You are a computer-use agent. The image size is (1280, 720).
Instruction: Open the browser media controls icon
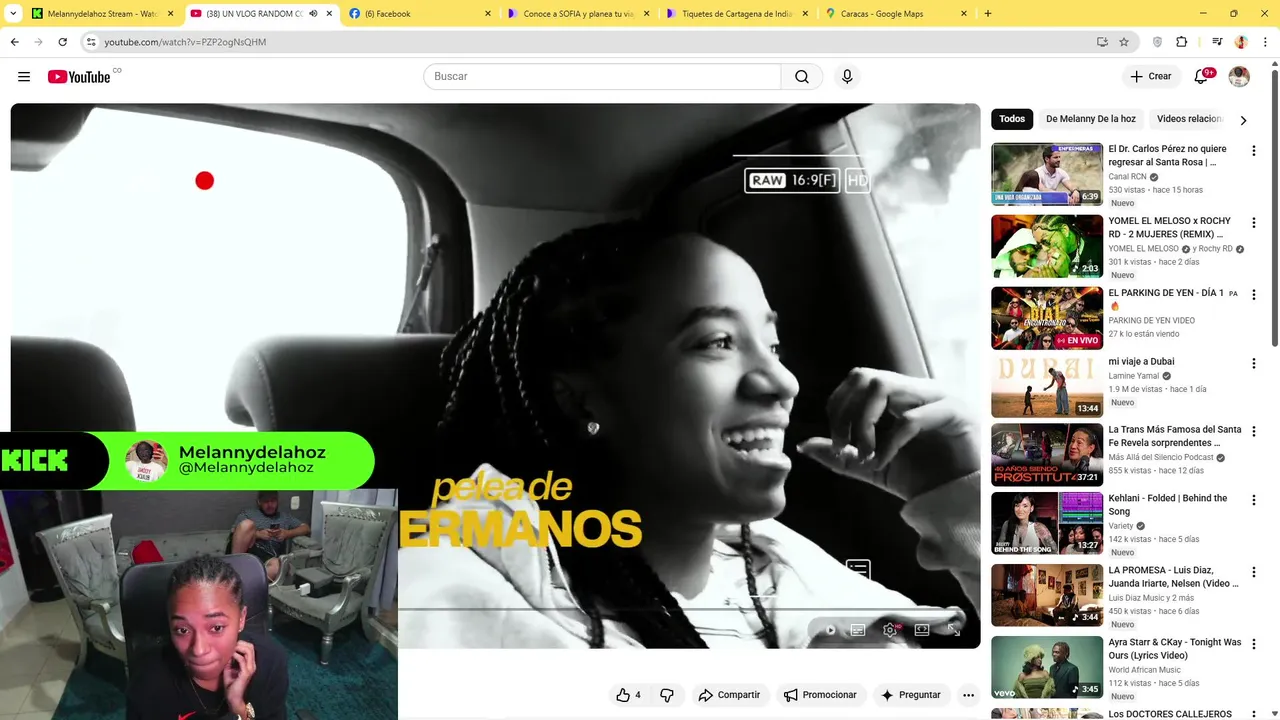coord(1217,42)
